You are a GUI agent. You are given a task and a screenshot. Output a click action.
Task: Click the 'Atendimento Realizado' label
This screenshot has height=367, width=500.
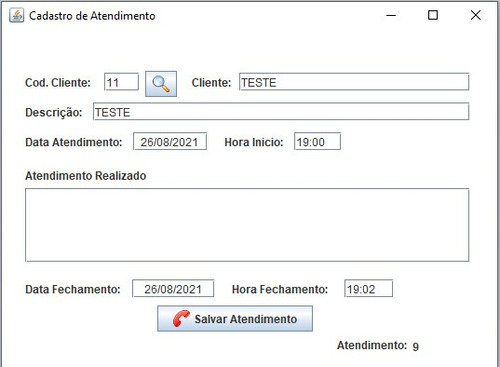(86, 176)
